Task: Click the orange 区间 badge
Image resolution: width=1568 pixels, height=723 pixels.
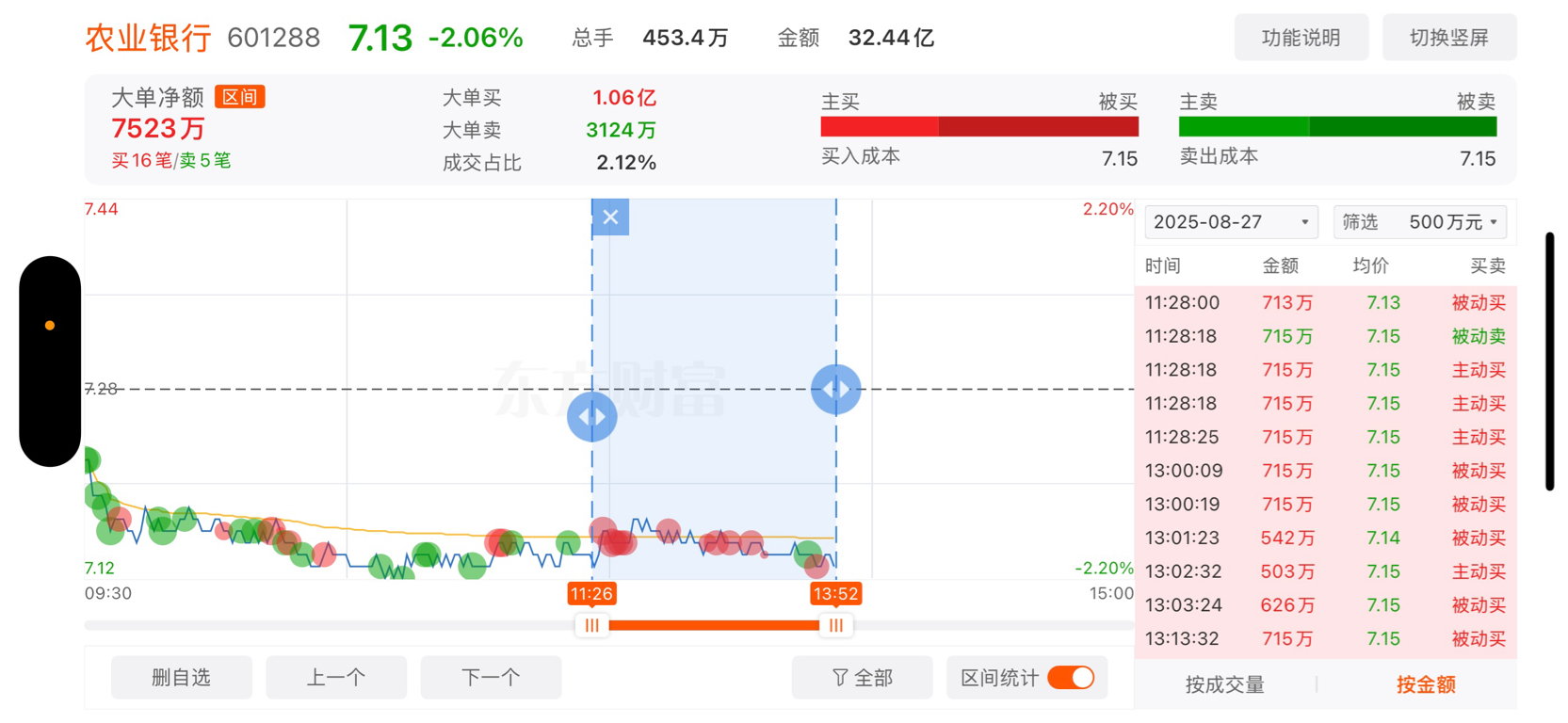Action: click(240, 97)
